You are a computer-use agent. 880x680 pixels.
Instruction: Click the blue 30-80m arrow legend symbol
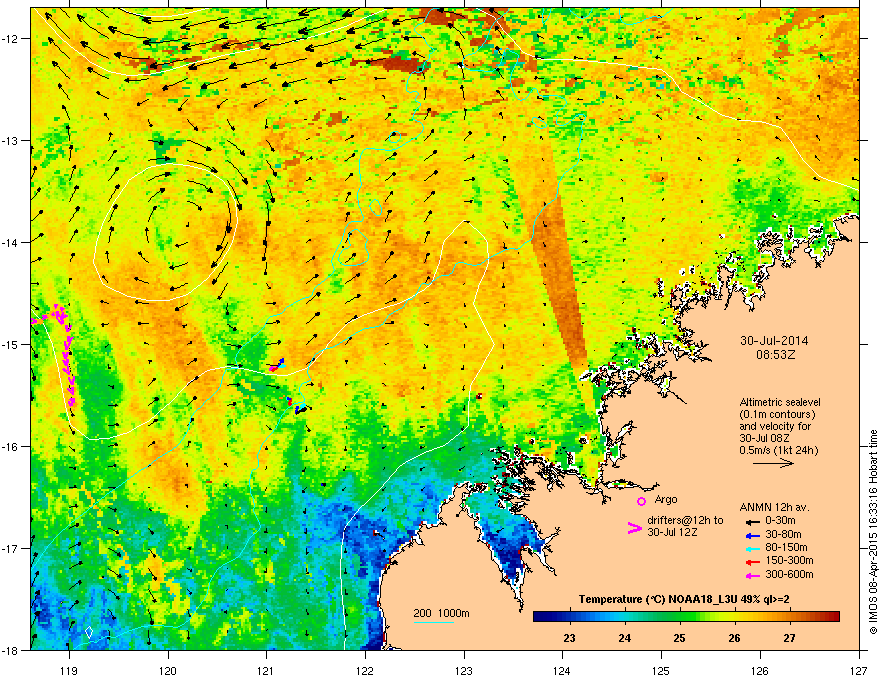752,535
